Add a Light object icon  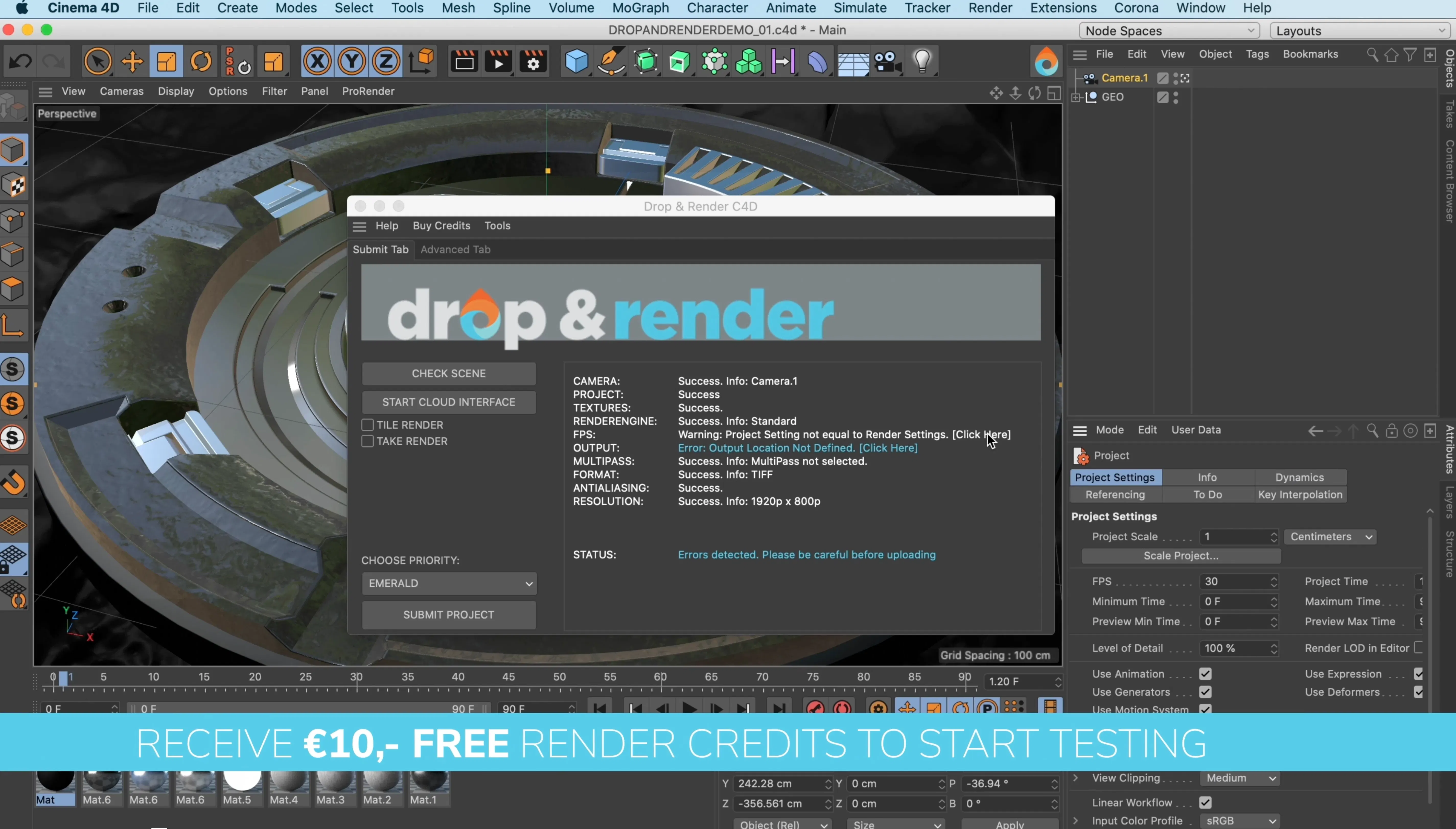point(922,61)
